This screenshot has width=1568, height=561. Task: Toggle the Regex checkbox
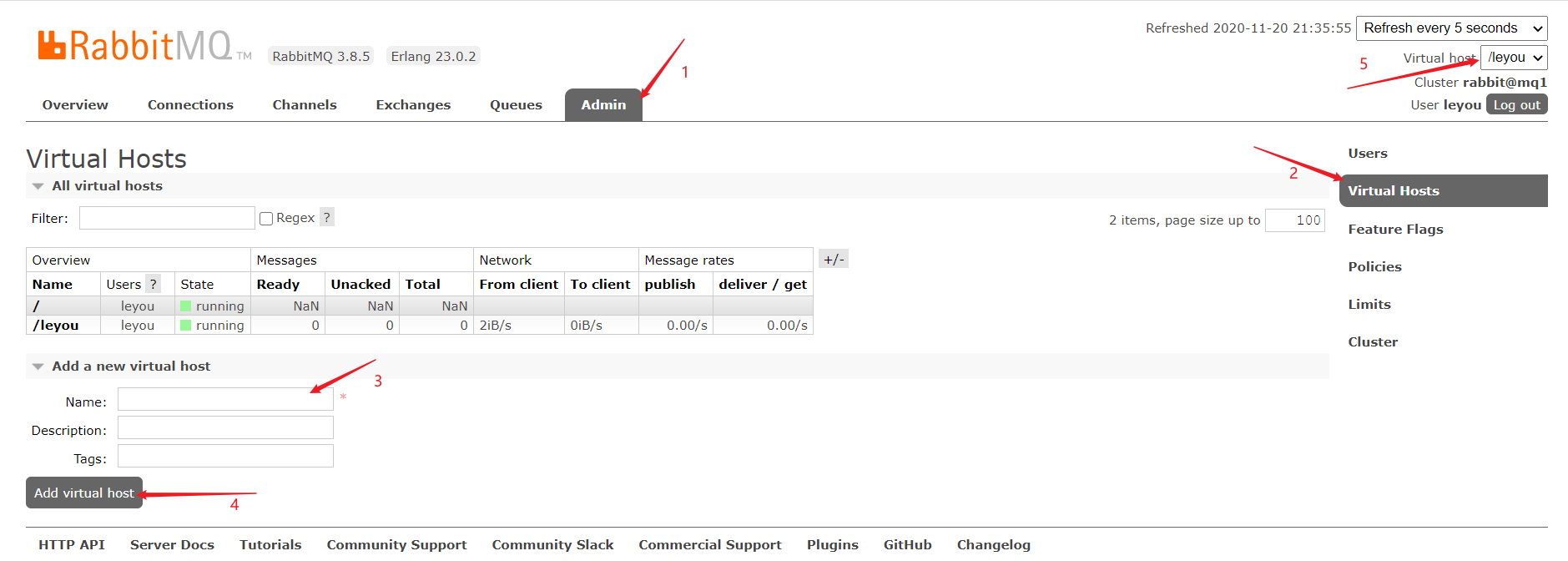click(x=266, y=218)
